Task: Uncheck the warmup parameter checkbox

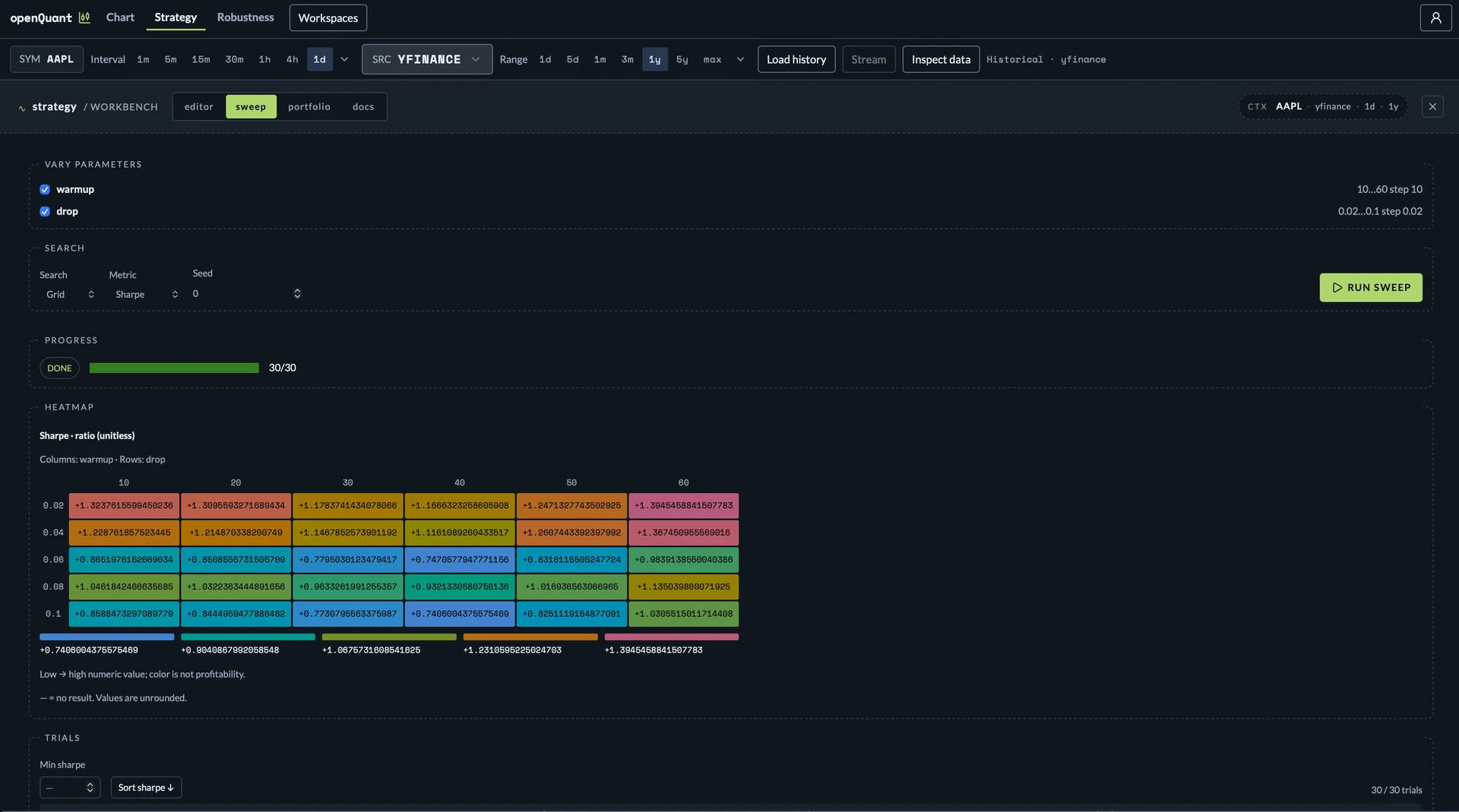Action: [45, 189]
